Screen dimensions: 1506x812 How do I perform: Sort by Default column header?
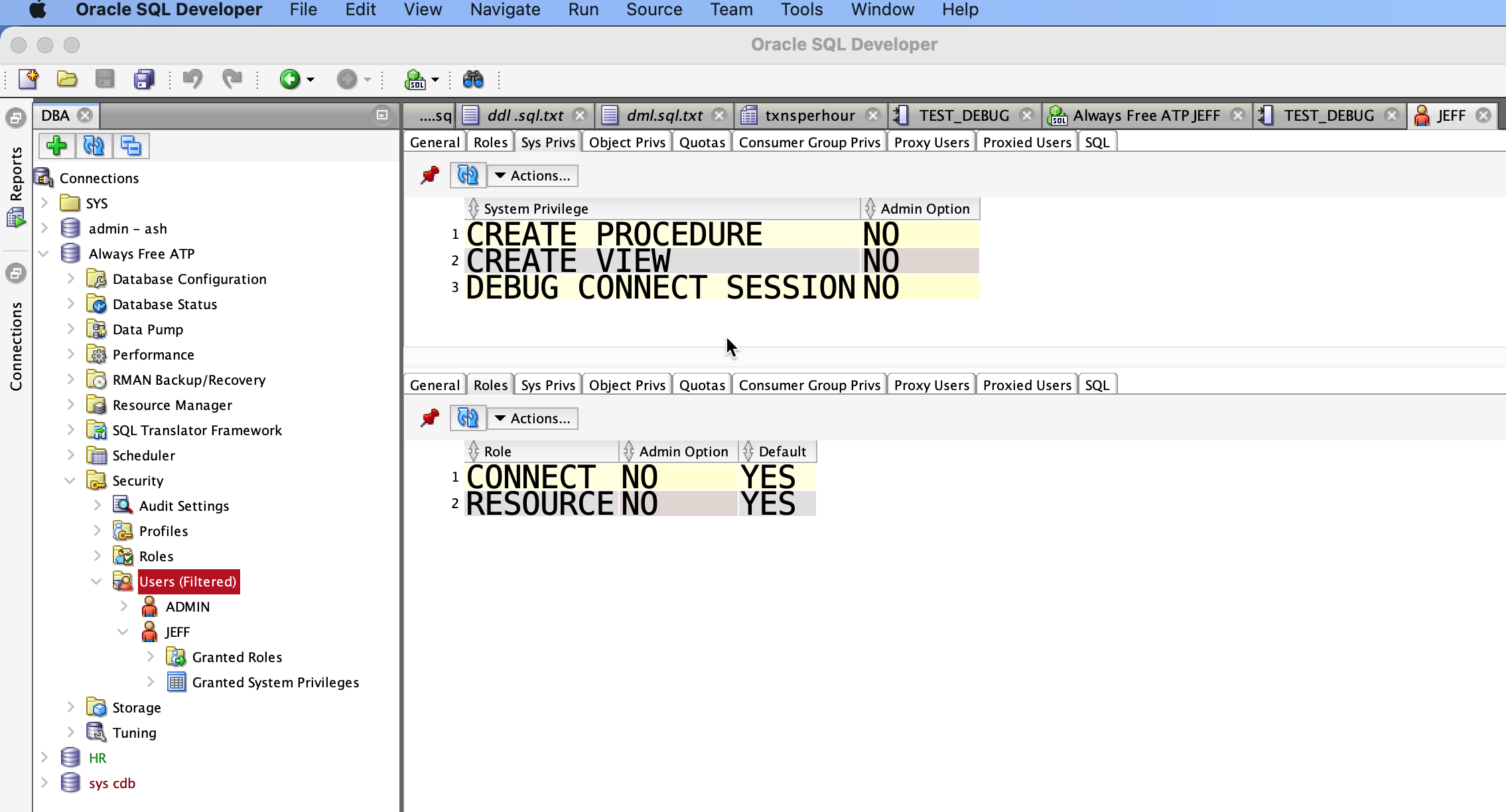(x=778, y=452)
